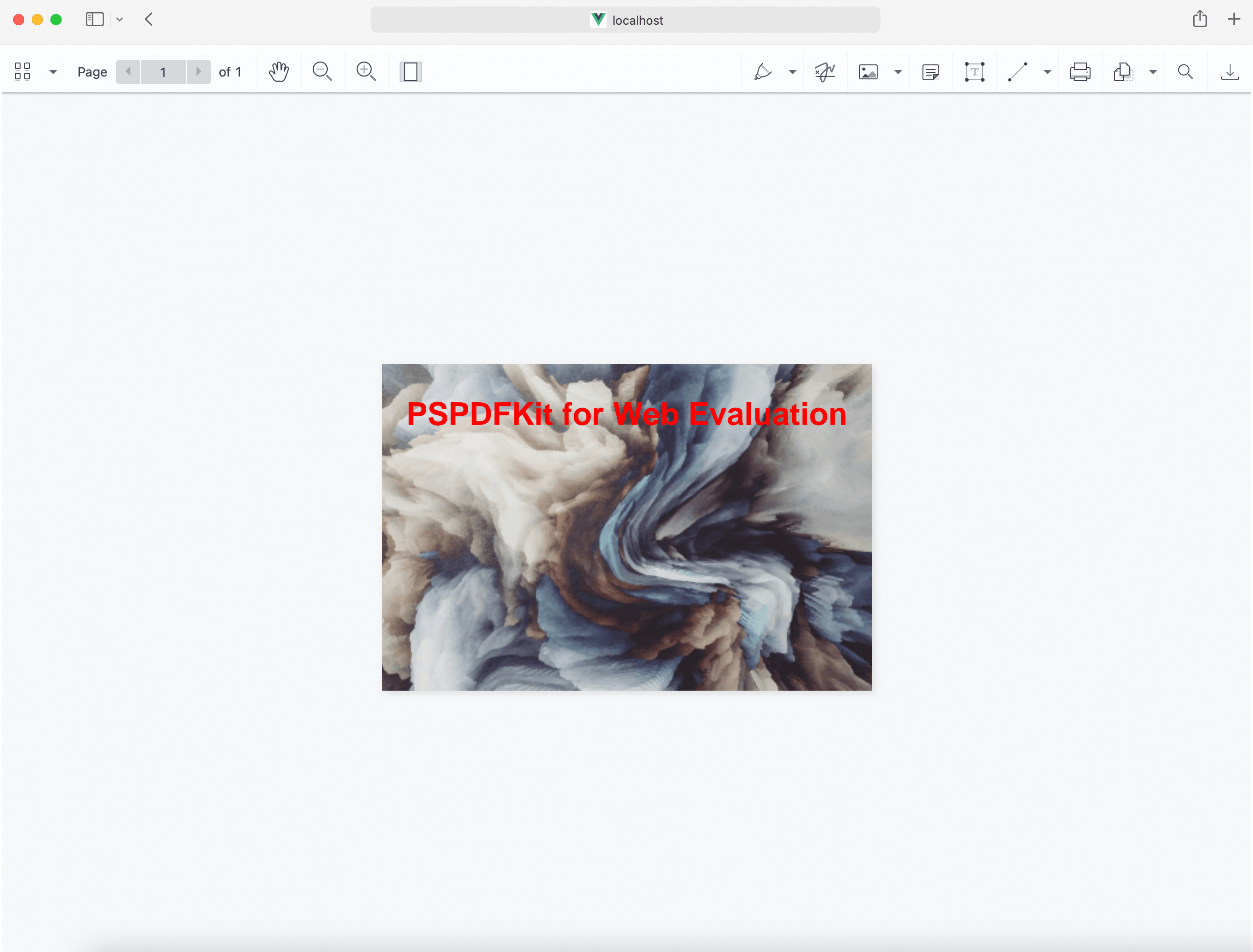Select the Line annotation tool

[1018, 71]
